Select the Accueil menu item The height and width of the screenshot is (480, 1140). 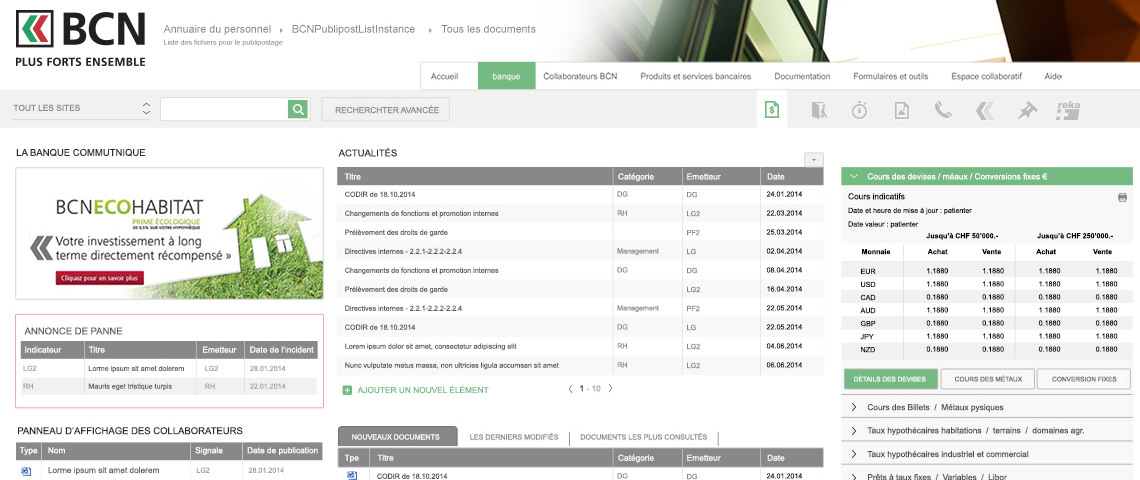tap(444, 76)
